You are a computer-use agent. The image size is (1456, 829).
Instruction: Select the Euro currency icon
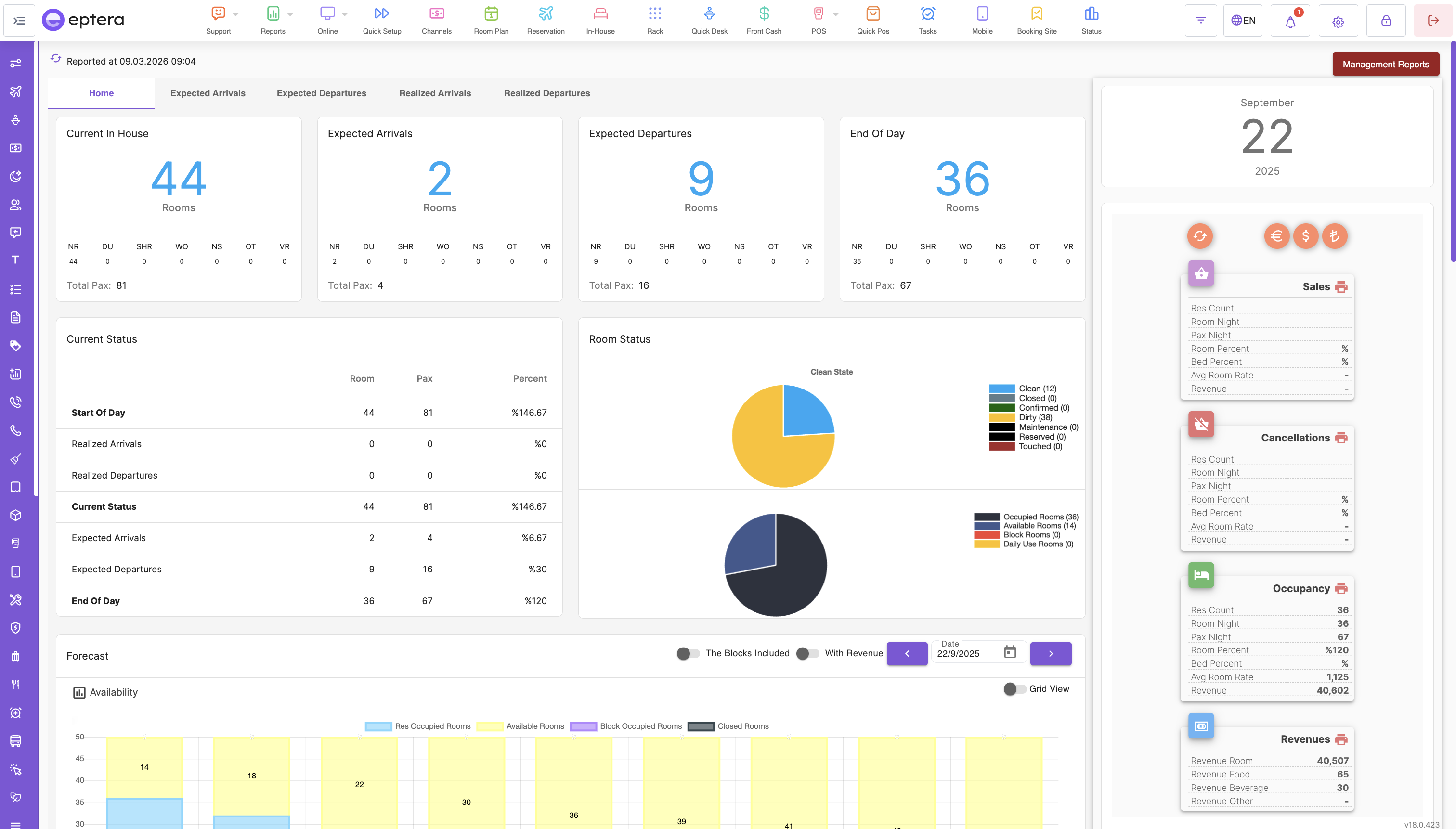1276,236
